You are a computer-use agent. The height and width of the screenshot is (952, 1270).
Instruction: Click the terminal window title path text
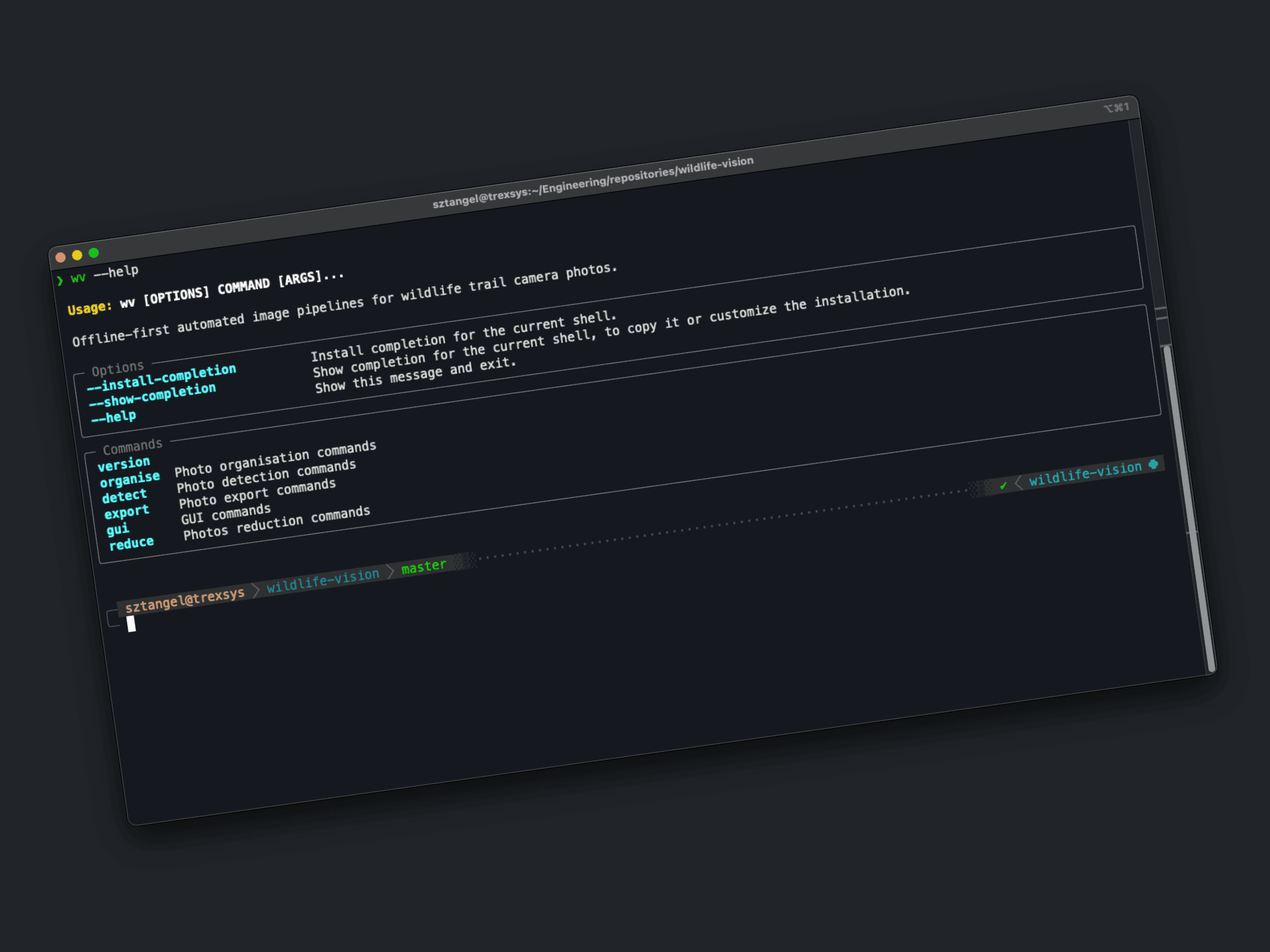[x=593, y=182]
